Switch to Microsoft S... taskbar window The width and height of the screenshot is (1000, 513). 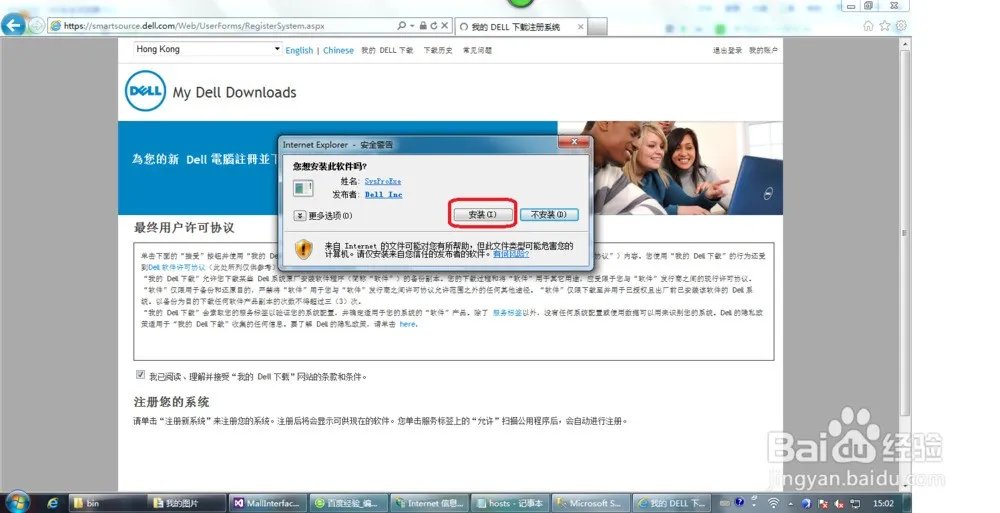[x=591, y=503]
